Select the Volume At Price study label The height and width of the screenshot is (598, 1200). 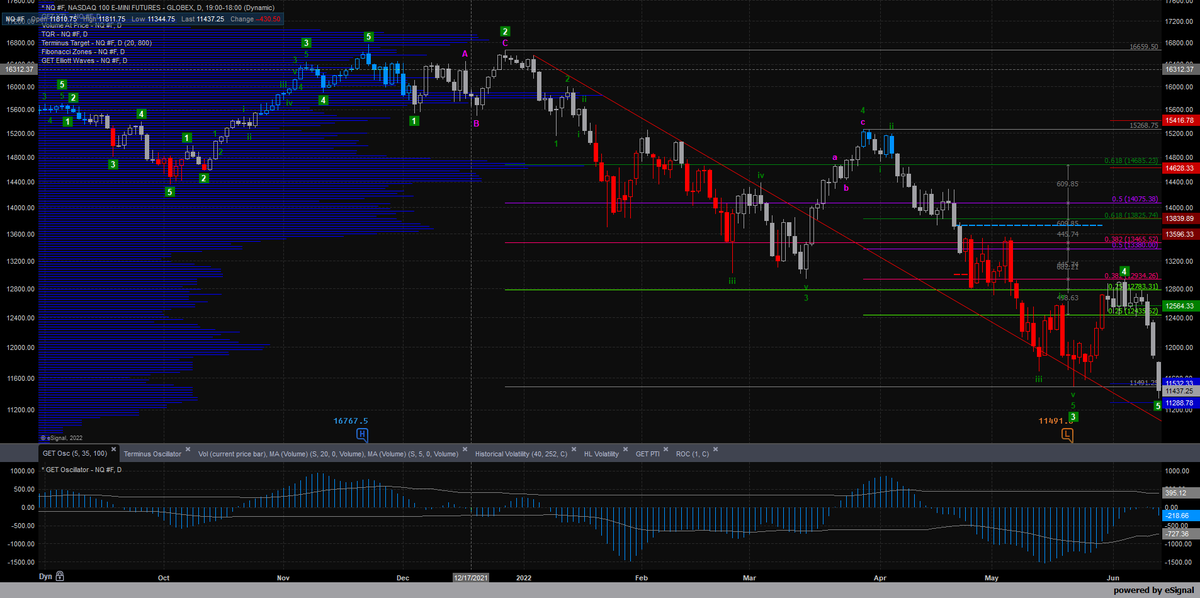pos(82,25)
